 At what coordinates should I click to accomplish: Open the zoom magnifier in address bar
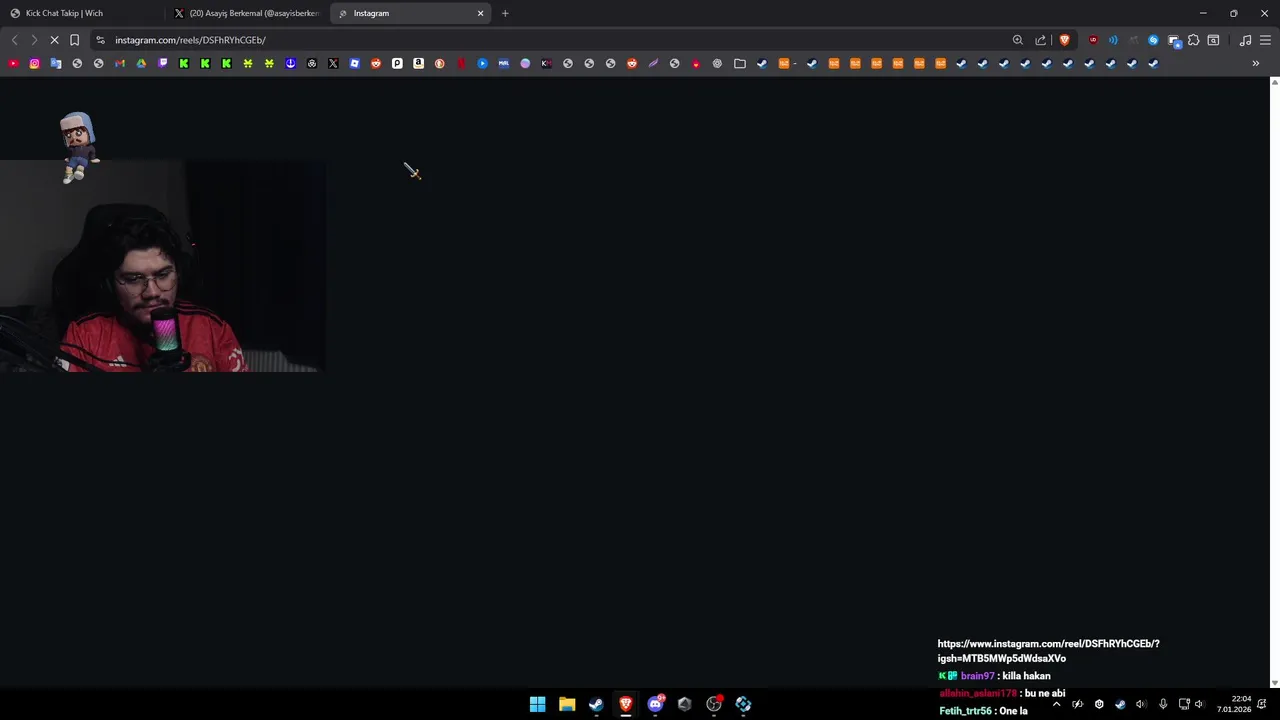pyautogui.click(x=1018, y=40)
